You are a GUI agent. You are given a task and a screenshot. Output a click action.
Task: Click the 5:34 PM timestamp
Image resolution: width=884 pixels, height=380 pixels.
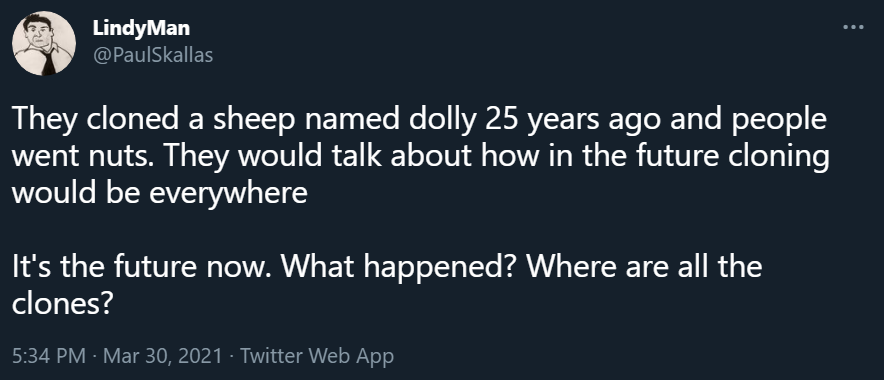[48, 356]
